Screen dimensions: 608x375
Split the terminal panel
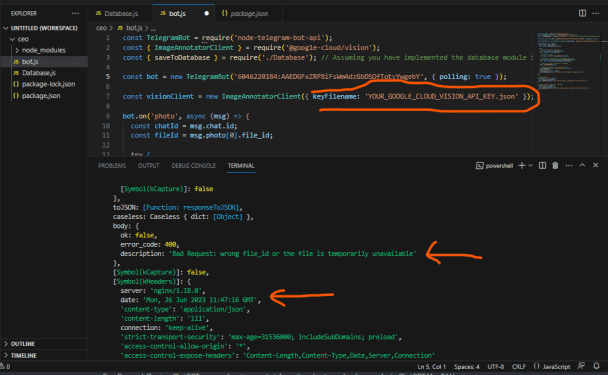pyautogui.click(x=542, y=166)
